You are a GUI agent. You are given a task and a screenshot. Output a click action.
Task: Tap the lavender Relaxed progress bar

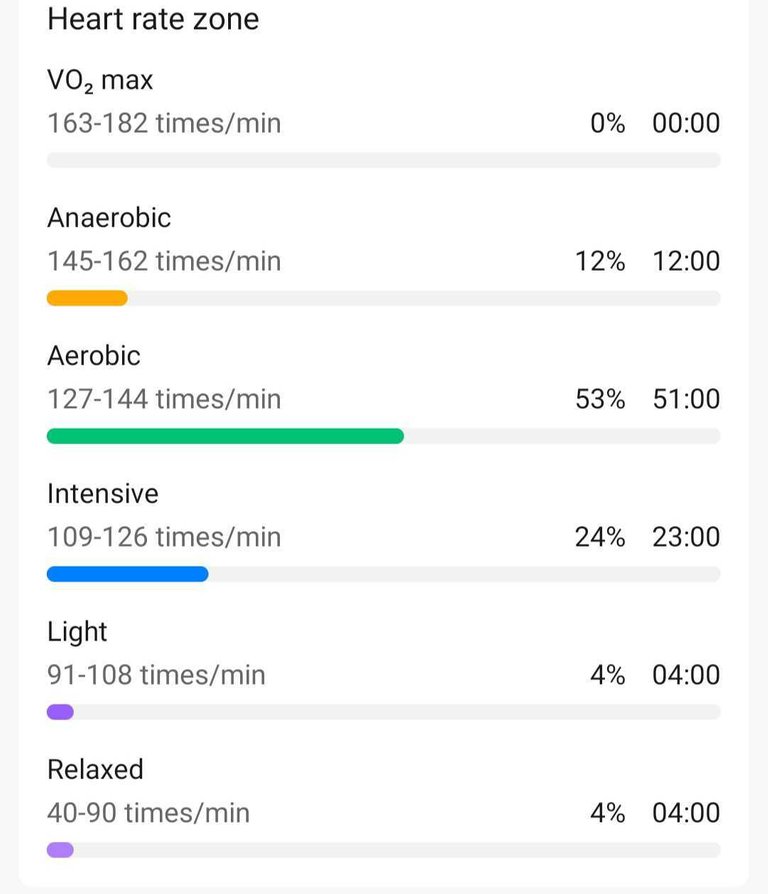click(x=60, y=850)
